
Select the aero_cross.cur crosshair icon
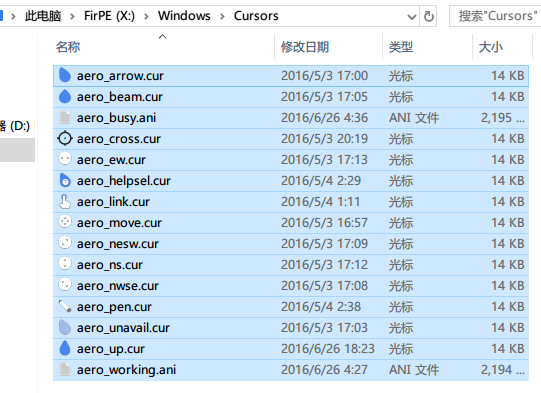click(65, 139)
